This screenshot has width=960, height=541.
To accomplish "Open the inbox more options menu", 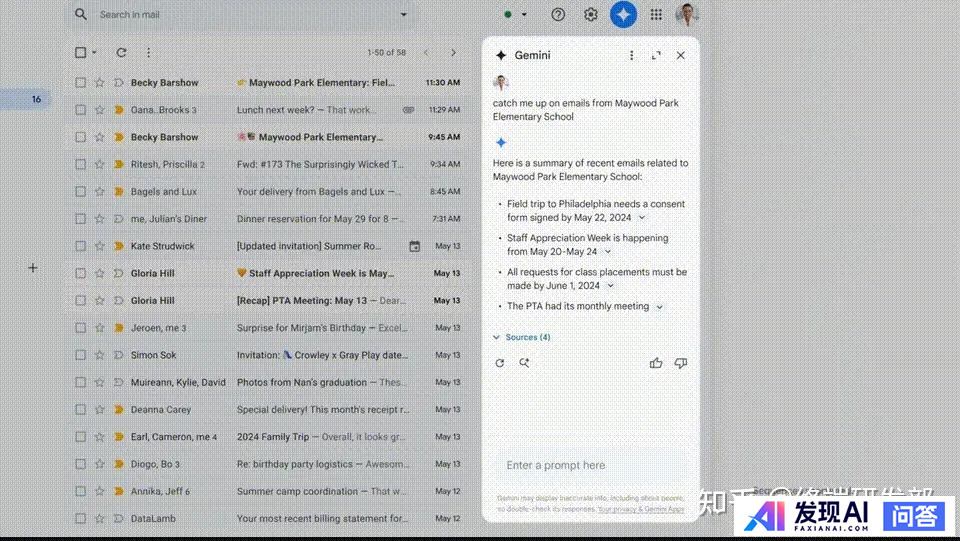I will coord(148,53).
